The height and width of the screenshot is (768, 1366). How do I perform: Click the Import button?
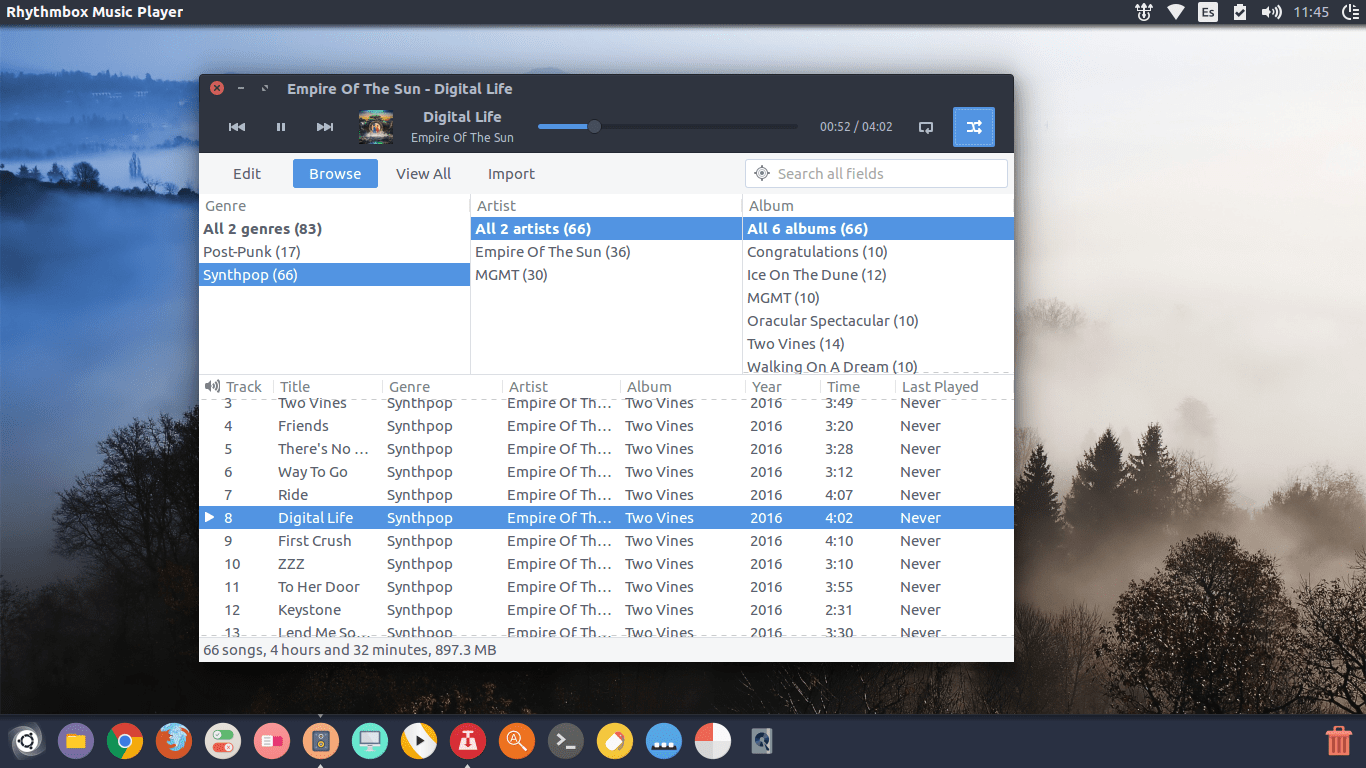pyautogui.click(x=512, y=174)
